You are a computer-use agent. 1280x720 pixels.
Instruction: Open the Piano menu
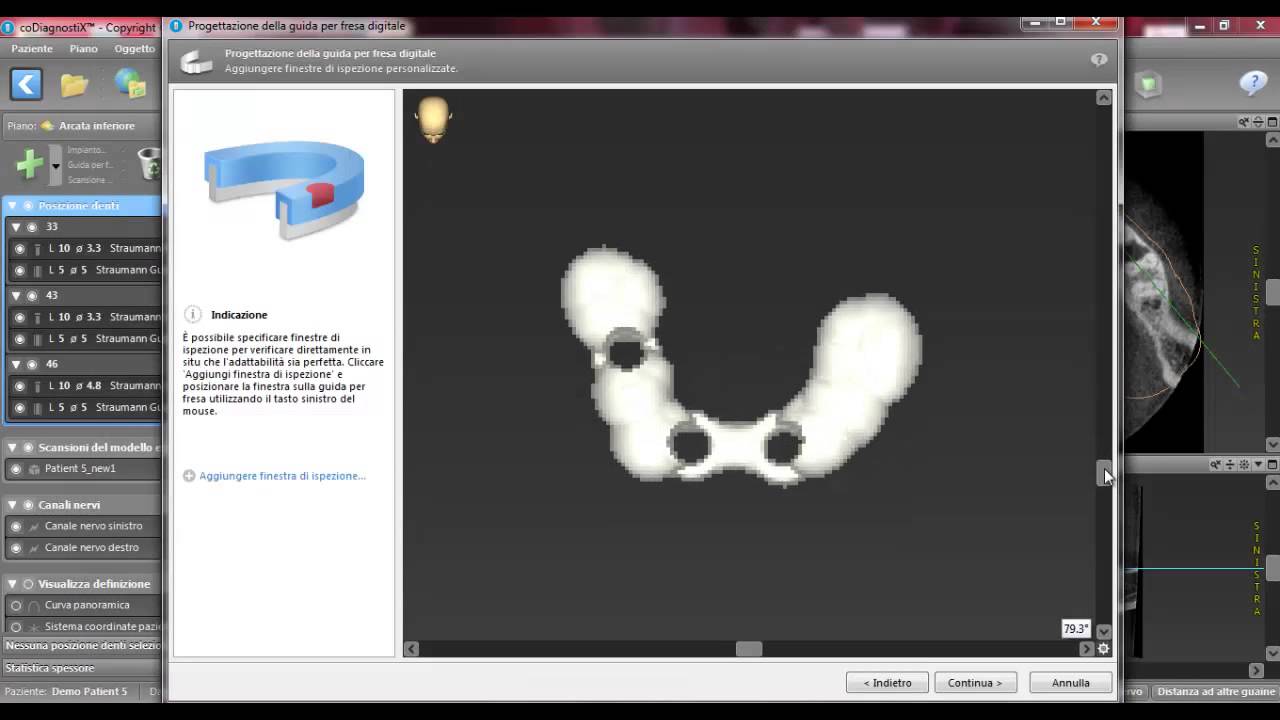pos(84,48)
